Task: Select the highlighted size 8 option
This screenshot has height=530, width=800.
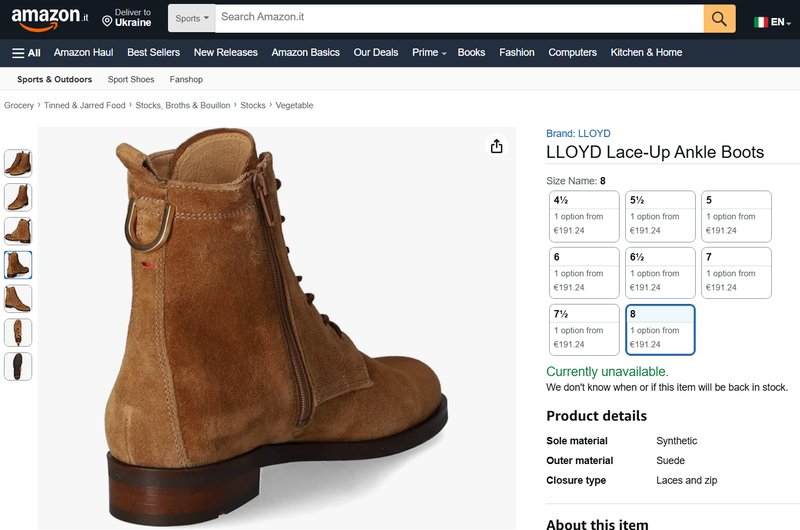Action: [x=660, y=330]
